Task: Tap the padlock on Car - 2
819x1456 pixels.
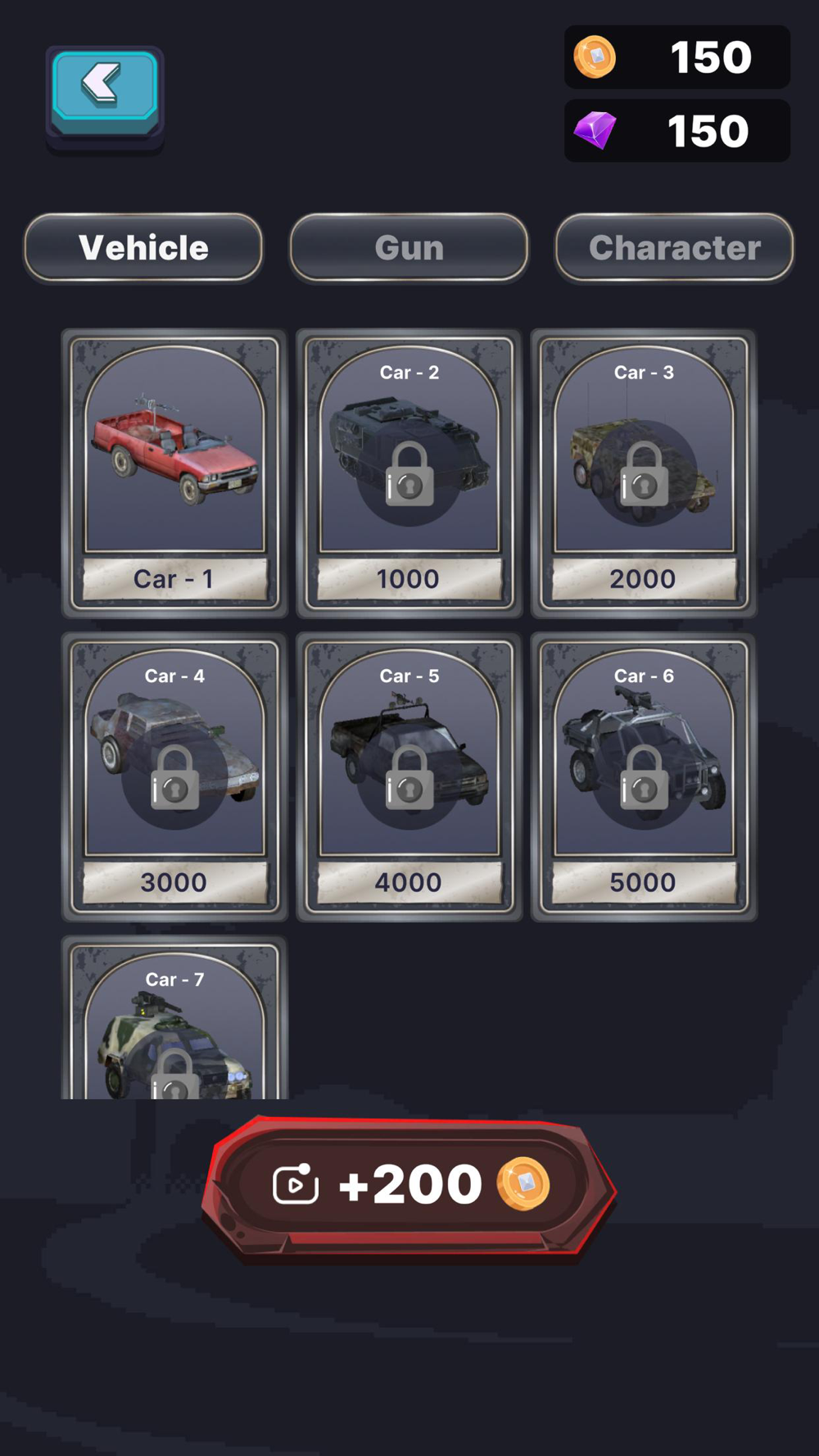Action: (x=409, y=474)
